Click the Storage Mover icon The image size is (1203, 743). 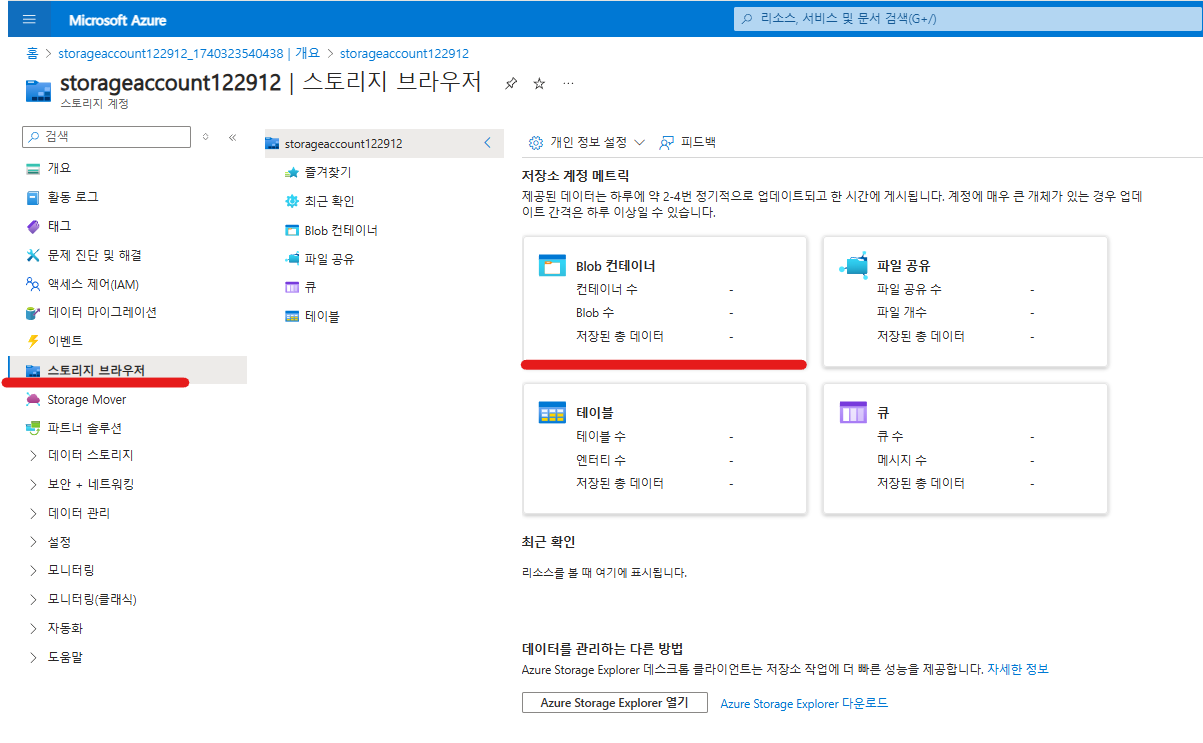34,399
